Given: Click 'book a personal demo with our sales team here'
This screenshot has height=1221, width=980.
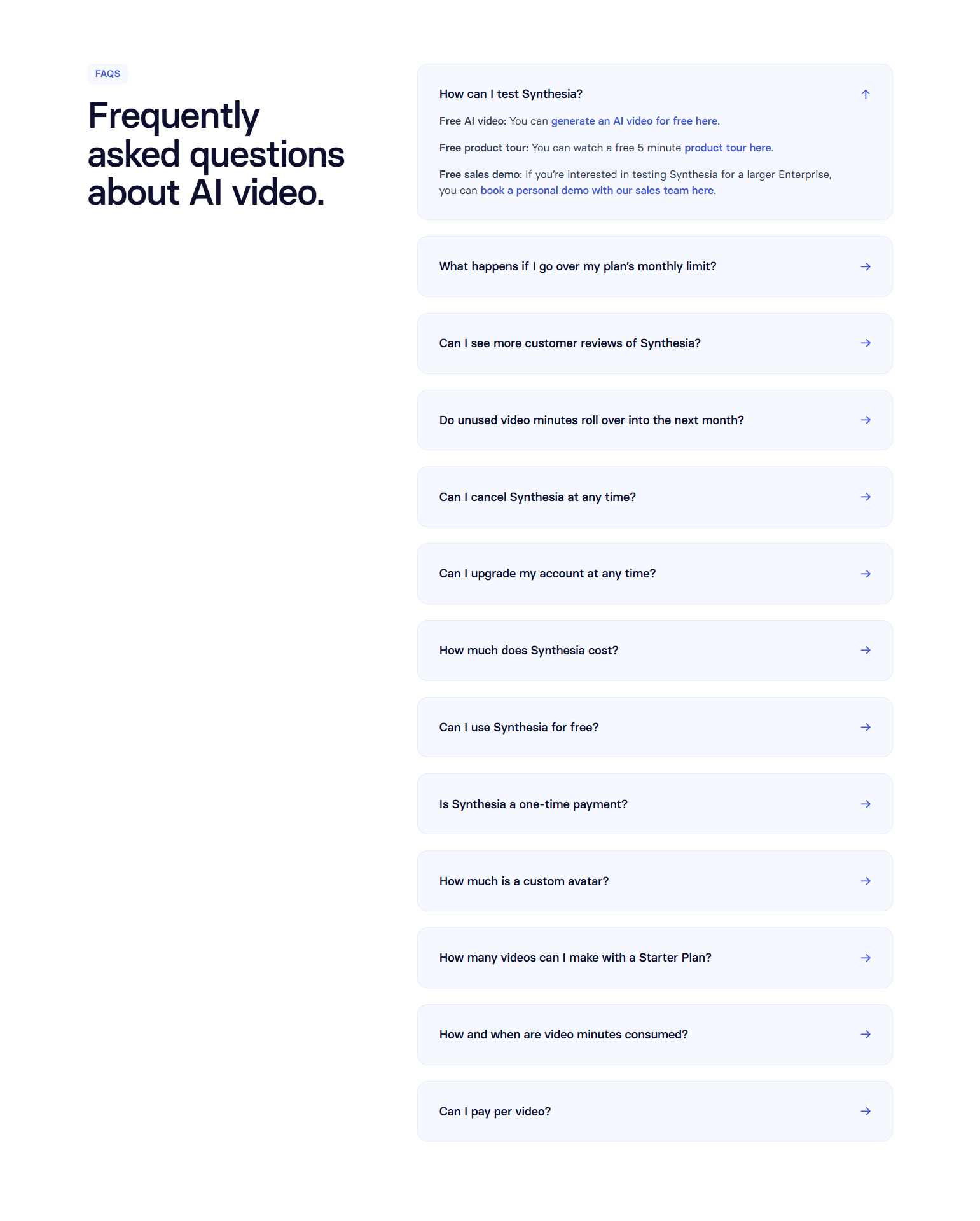Looking at the screenshot, I should (597, 190).
